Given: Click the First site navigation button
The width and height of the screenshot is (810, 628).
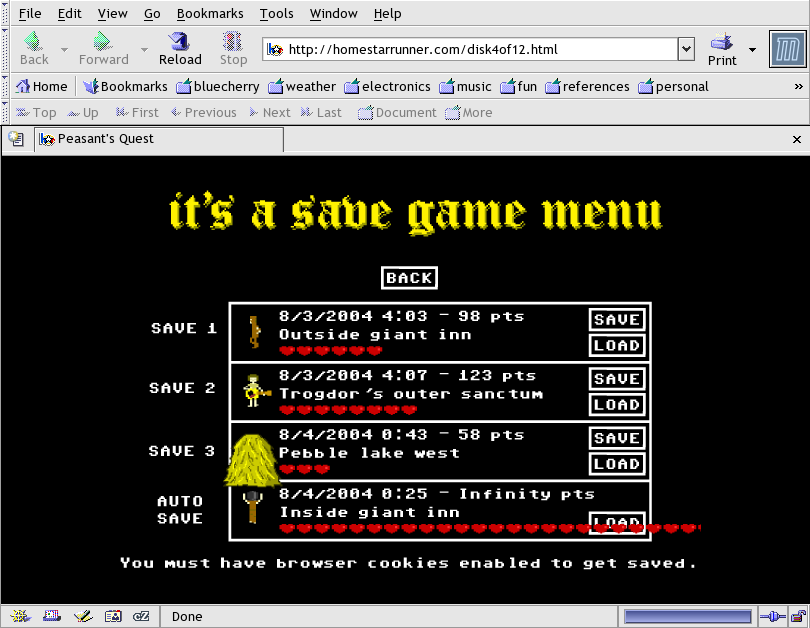Looking at the screenshot, I should (137, 113).
